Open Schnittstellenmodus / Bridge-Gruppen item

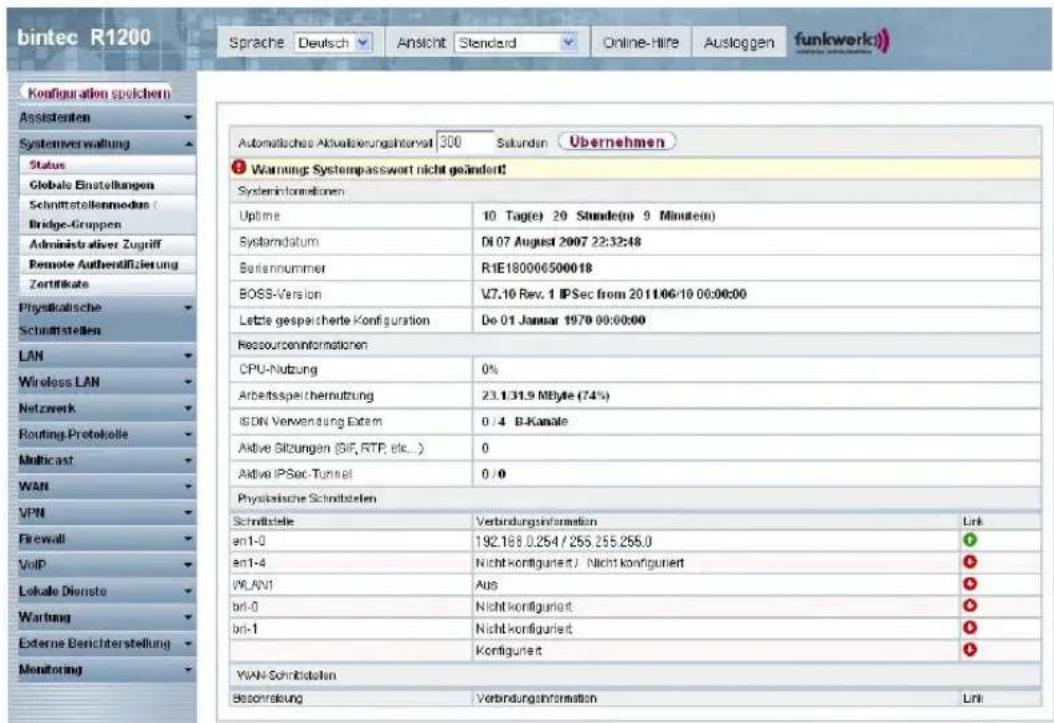[x=108, y=214]
